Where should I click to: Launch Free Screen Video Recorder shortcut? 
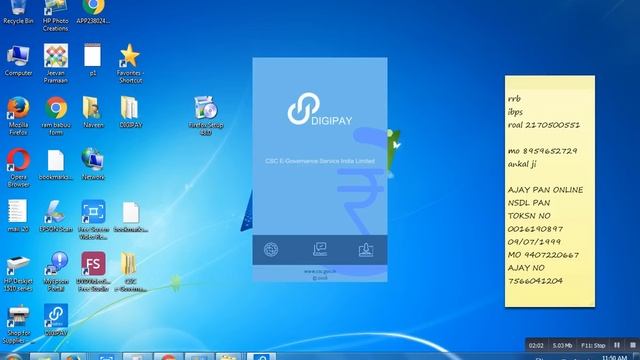tap(93, 220)
